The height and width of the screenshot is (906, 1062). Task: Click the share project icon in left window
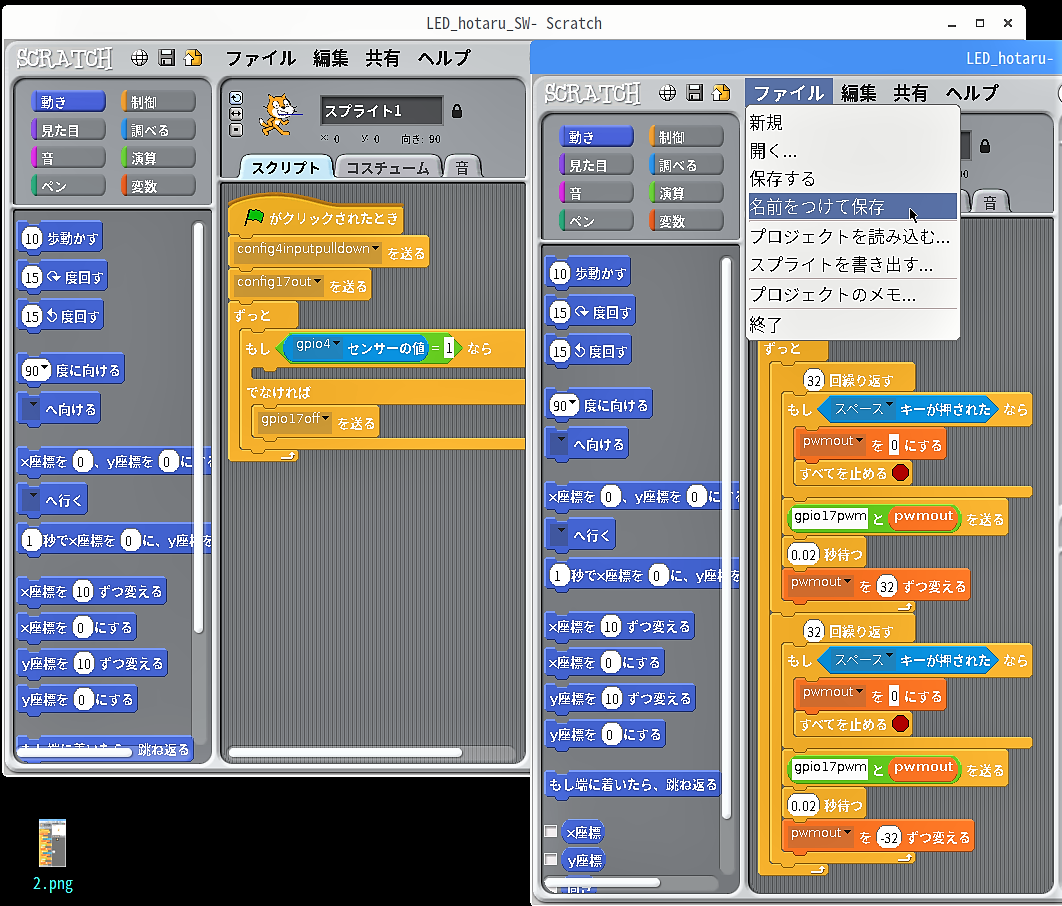tap(193, 58)
